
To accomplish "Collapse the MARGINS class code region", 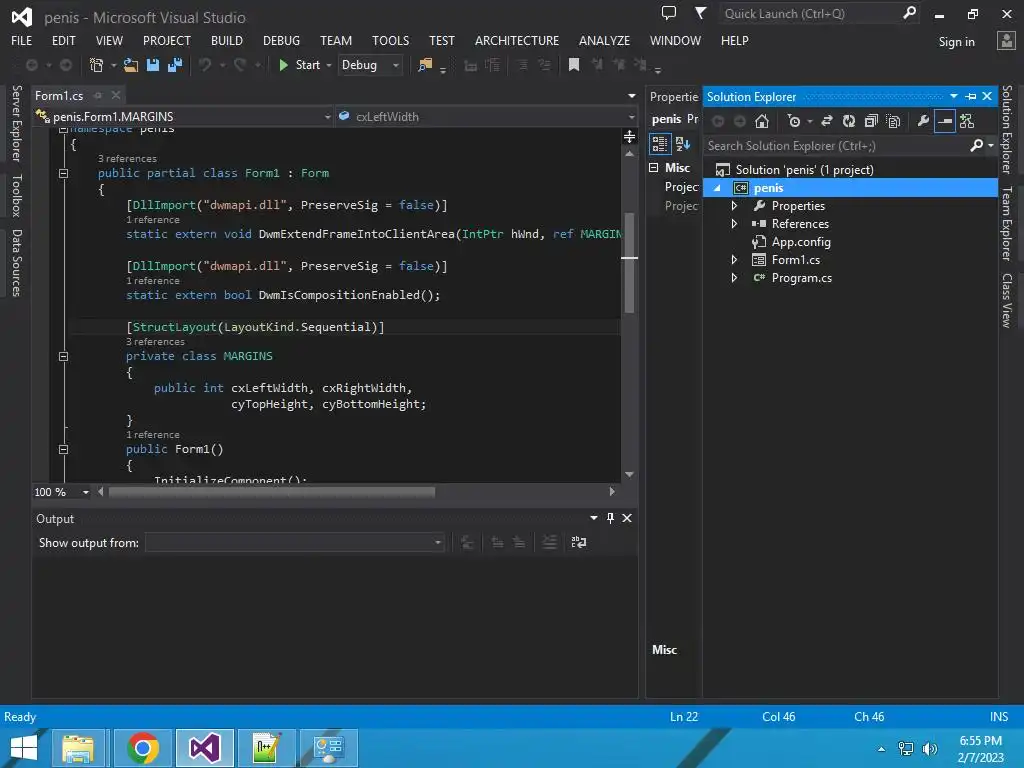I will pos(63,356).
